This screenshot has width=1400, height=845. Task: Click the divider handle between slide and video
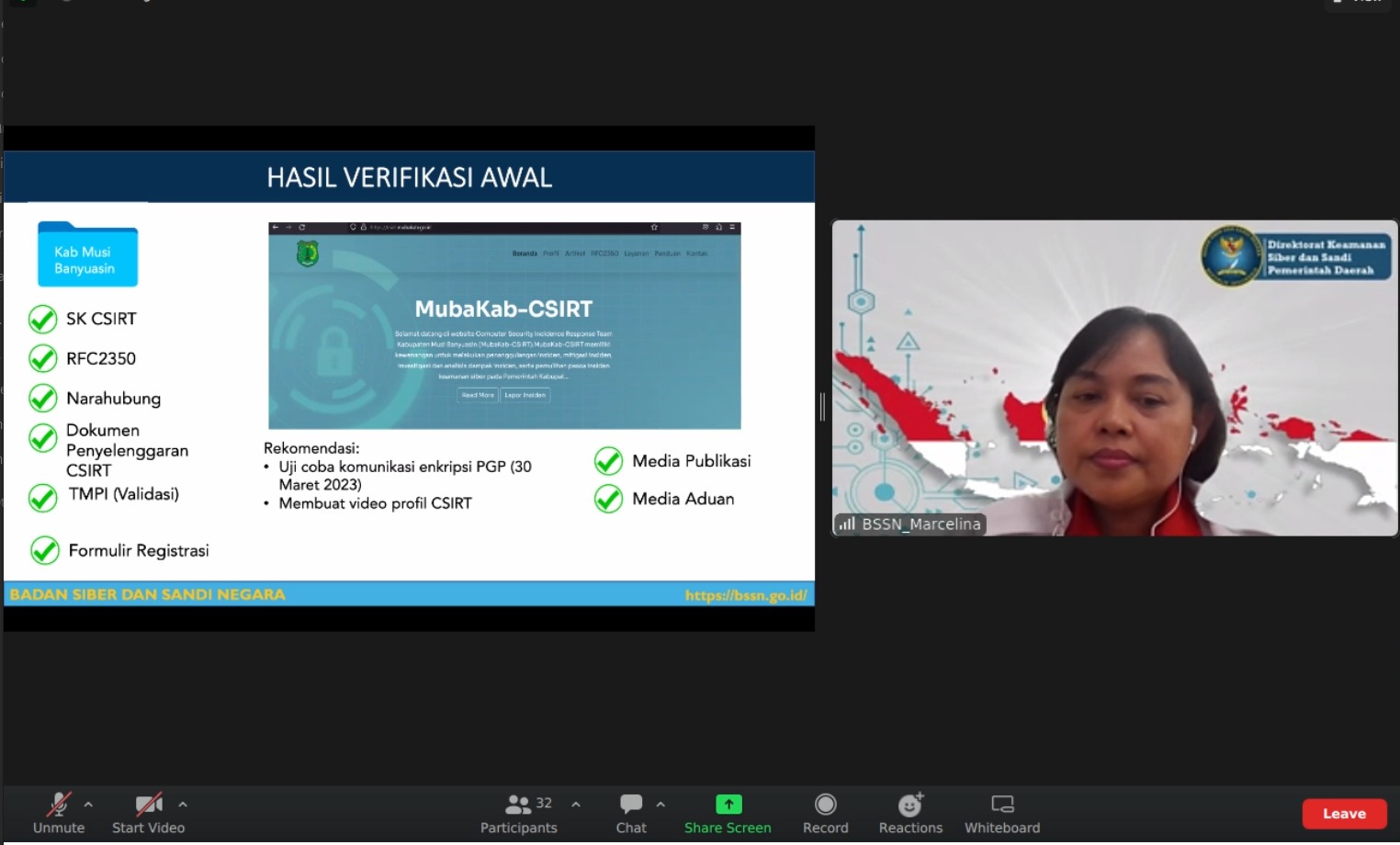point(822,406)
